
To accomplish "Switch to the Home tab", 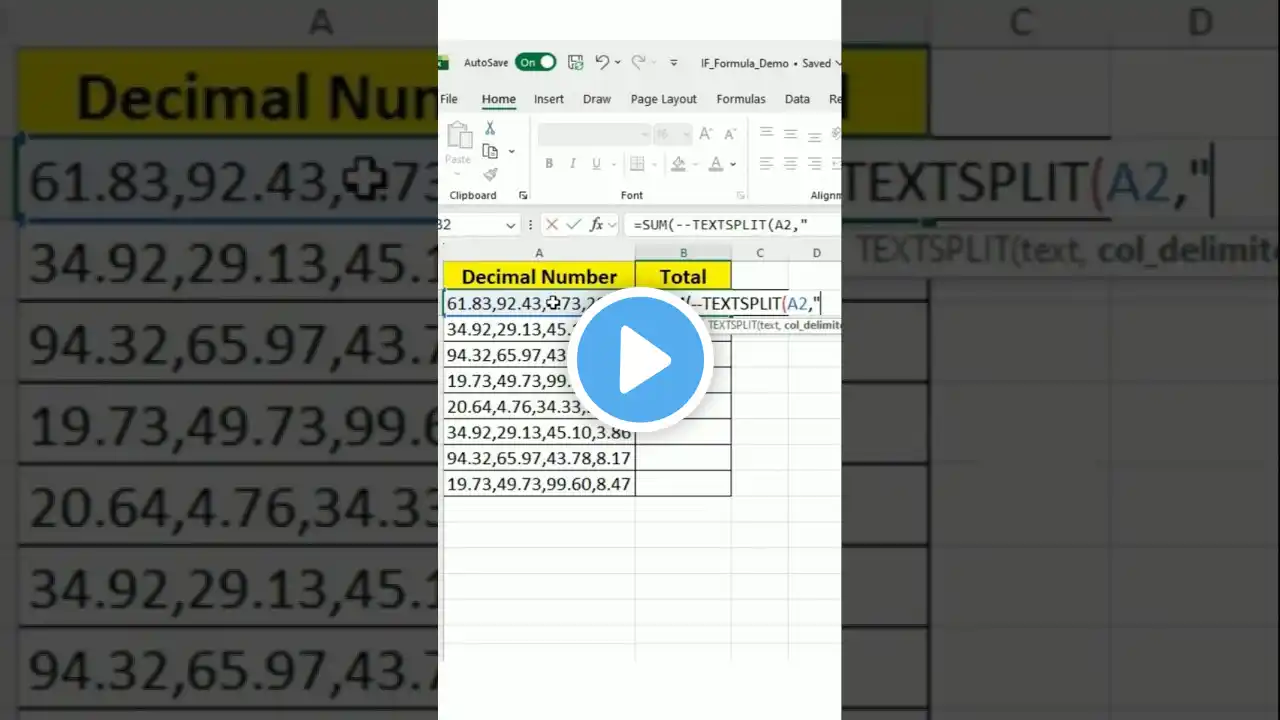I will click(x=499, y=99).
